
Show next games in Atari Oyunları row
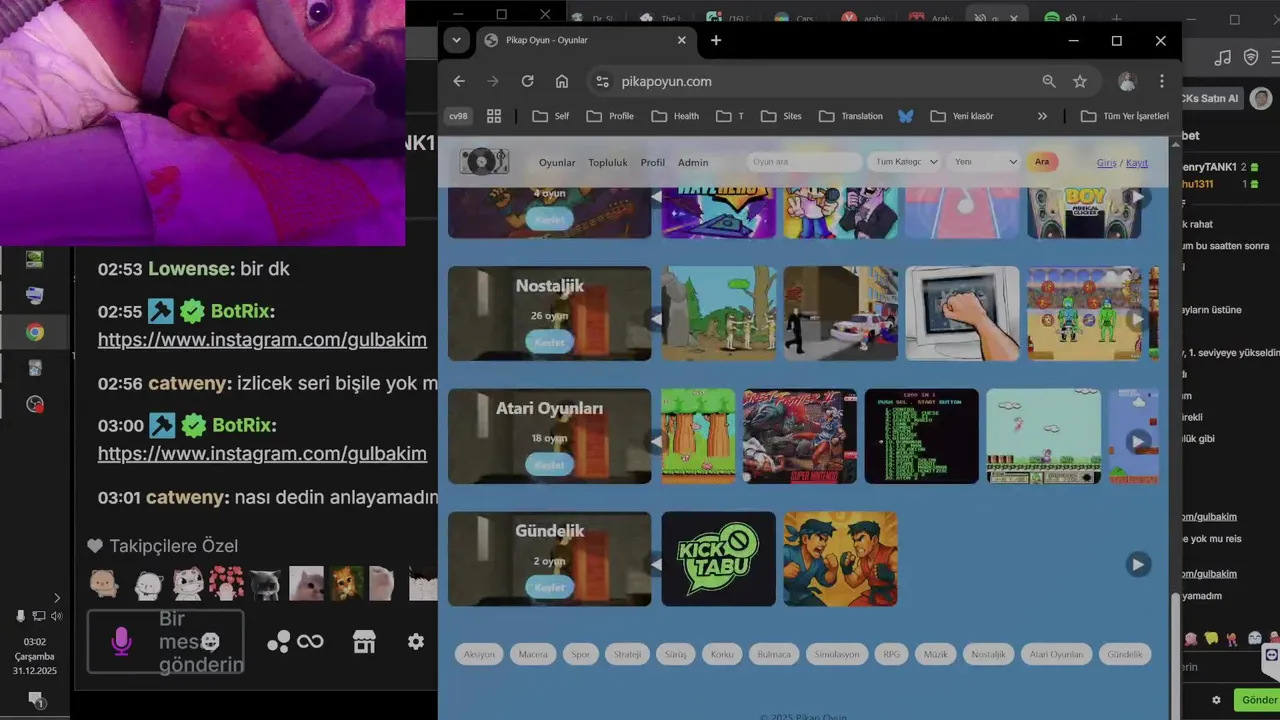[x=1137, y=441]
